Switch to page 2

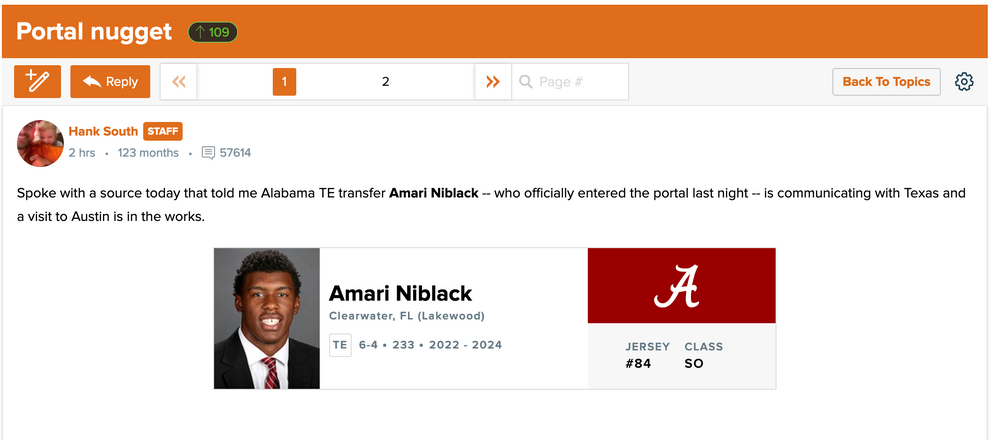386,82
